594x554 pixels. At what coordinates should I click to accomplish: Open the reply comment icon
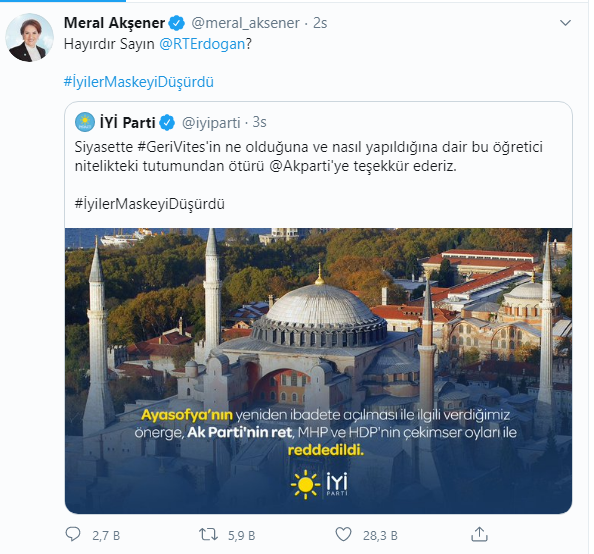pos(73,534)
